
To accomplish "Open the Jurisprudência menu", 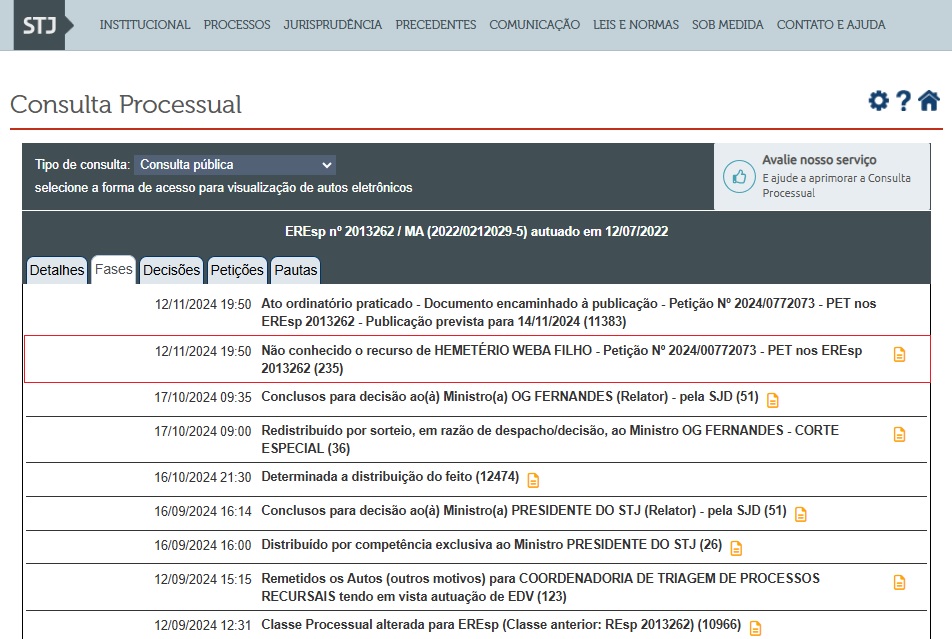I will (x=332, y=24).
